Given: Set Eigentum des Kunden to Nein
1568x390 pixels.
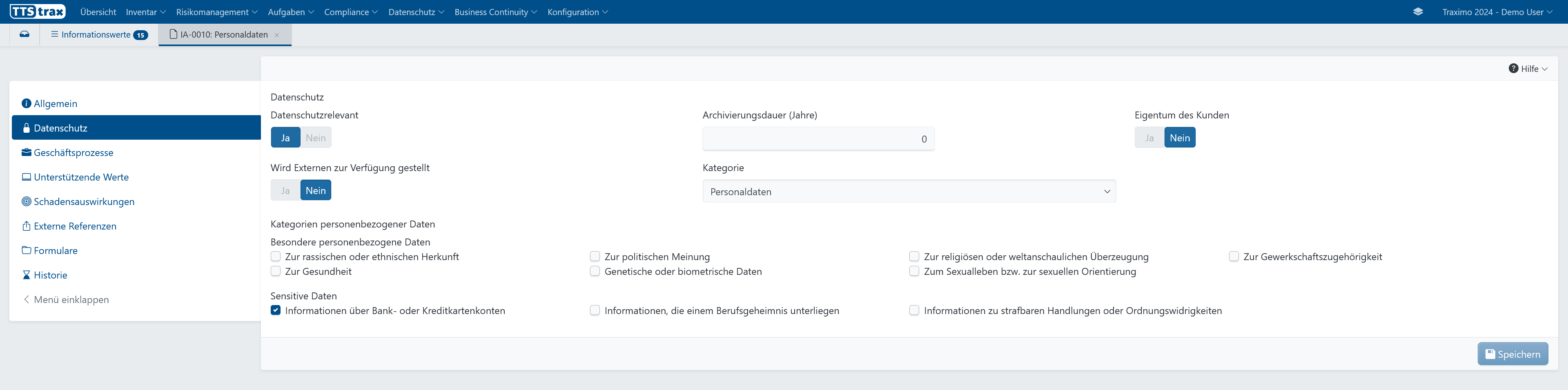Looking at the screenshot, I should (1180, 138).
